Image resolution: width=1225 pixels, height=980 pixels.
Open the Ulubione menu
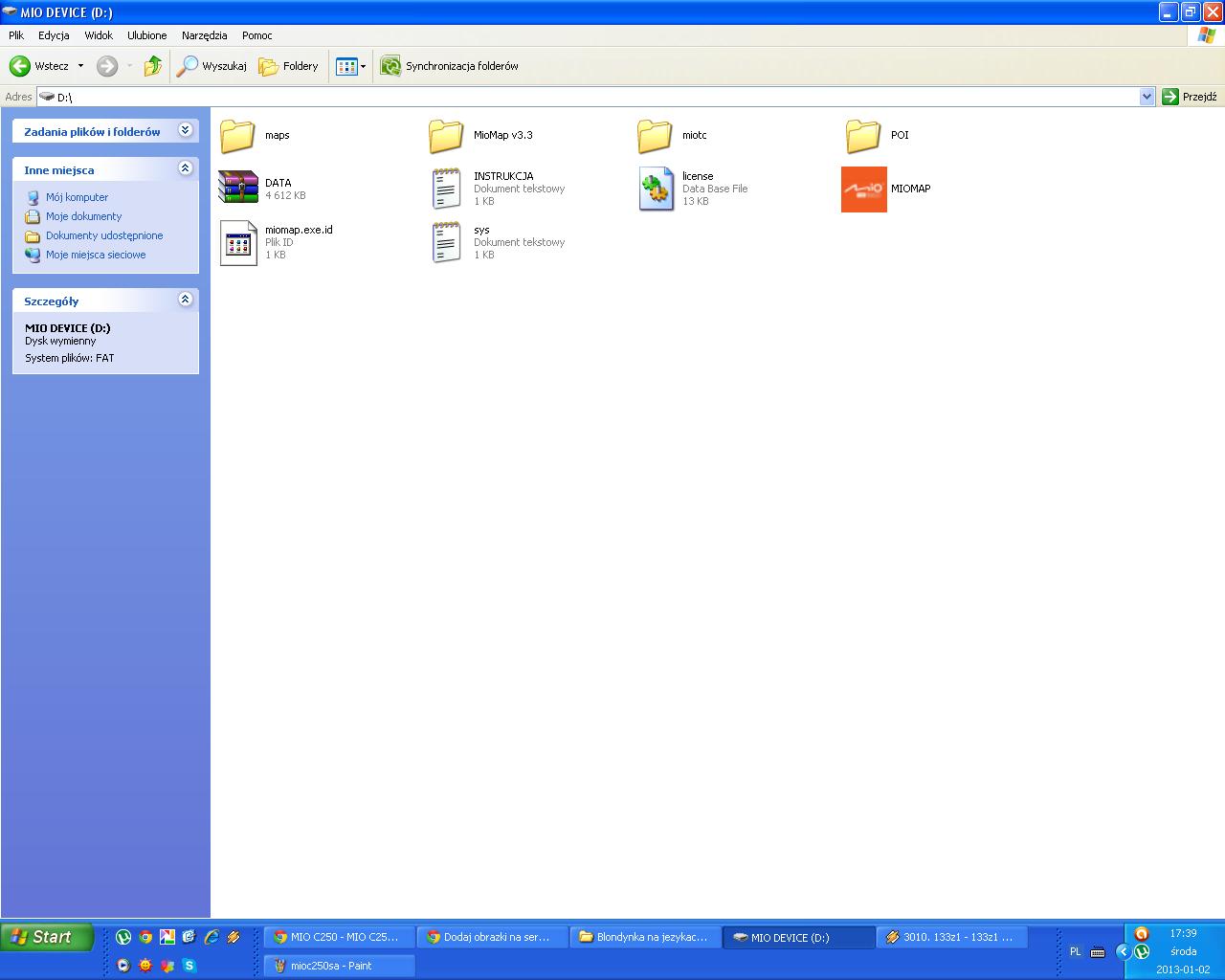coord(147,35)
